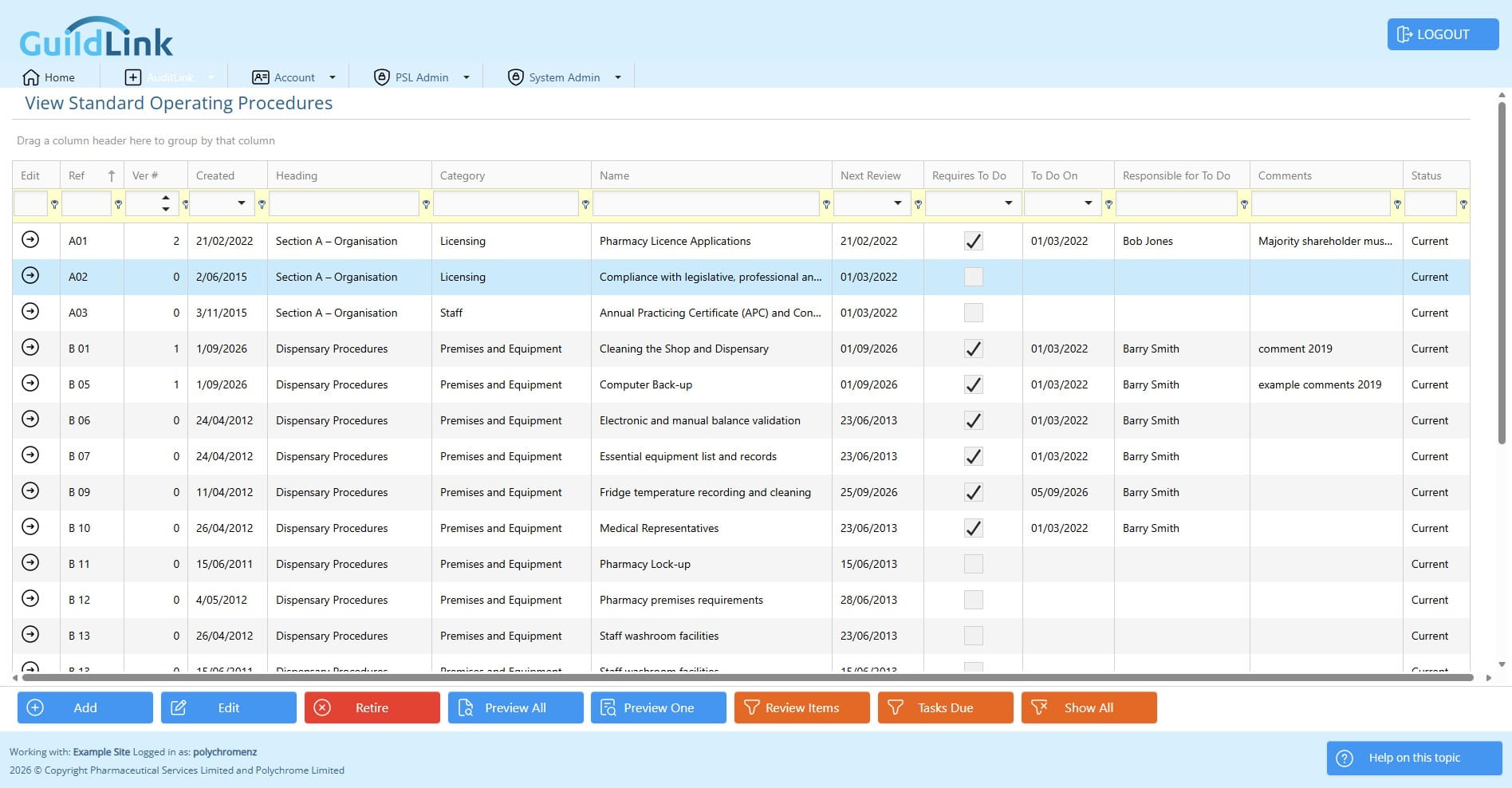The image size is (1512, 788).
Task: Toggle Requires To Do checkbox for B 09
Action: 974,492
